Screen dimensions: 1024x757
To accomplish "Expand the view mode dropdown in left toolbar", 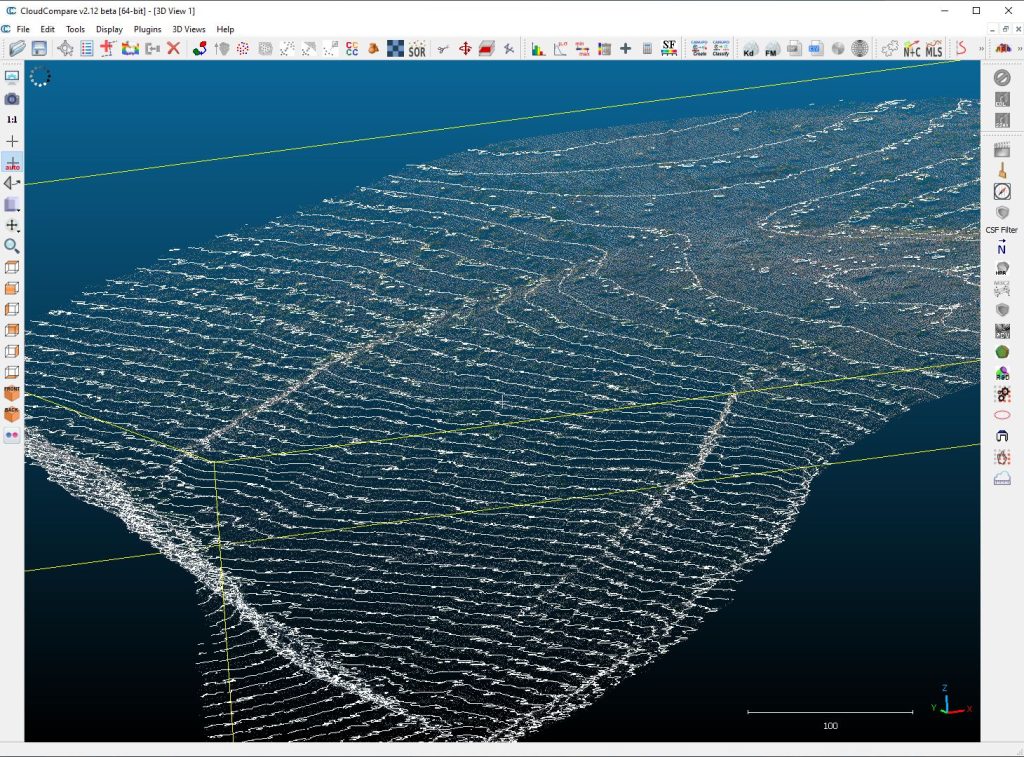I will click(12, 205).
